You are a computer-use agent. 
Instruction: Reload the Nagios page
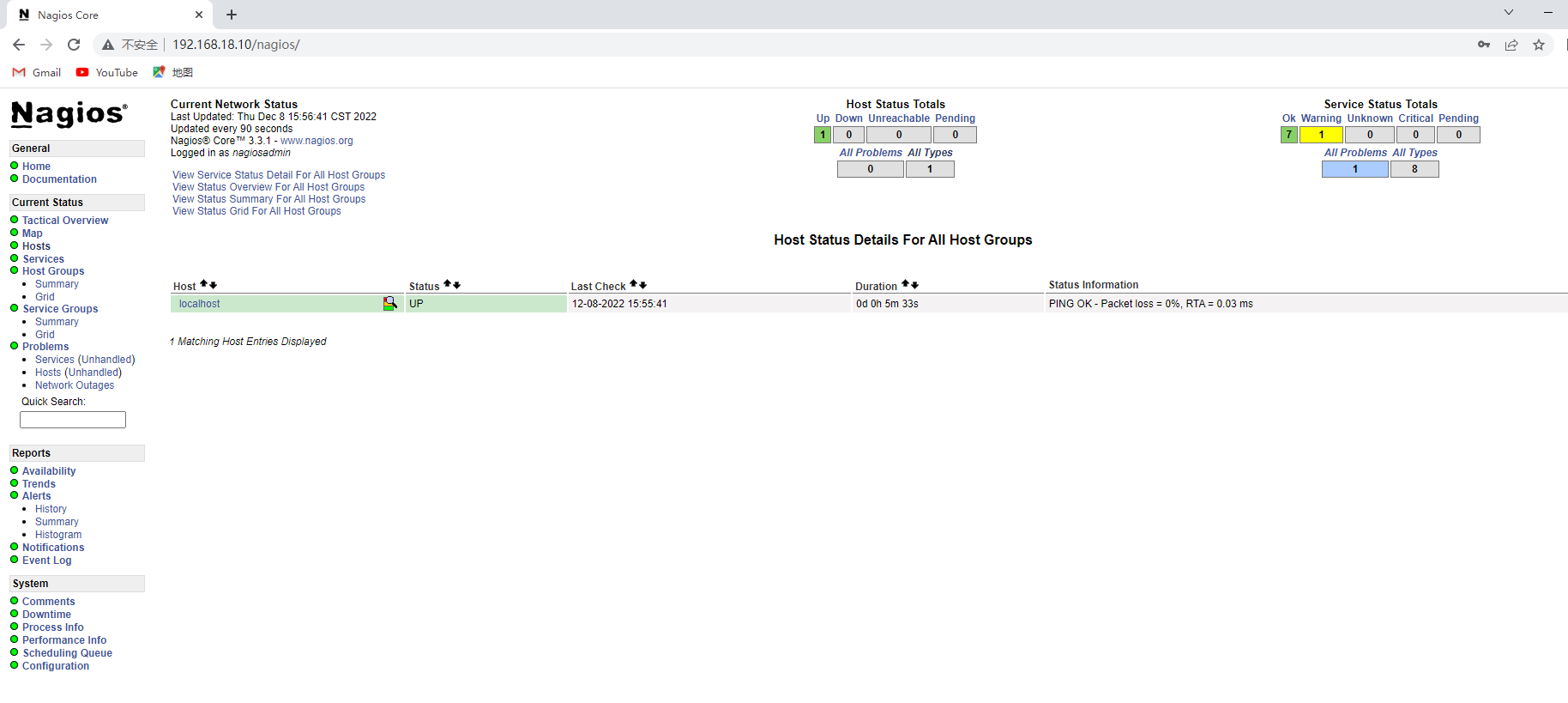tap(74, 45)
